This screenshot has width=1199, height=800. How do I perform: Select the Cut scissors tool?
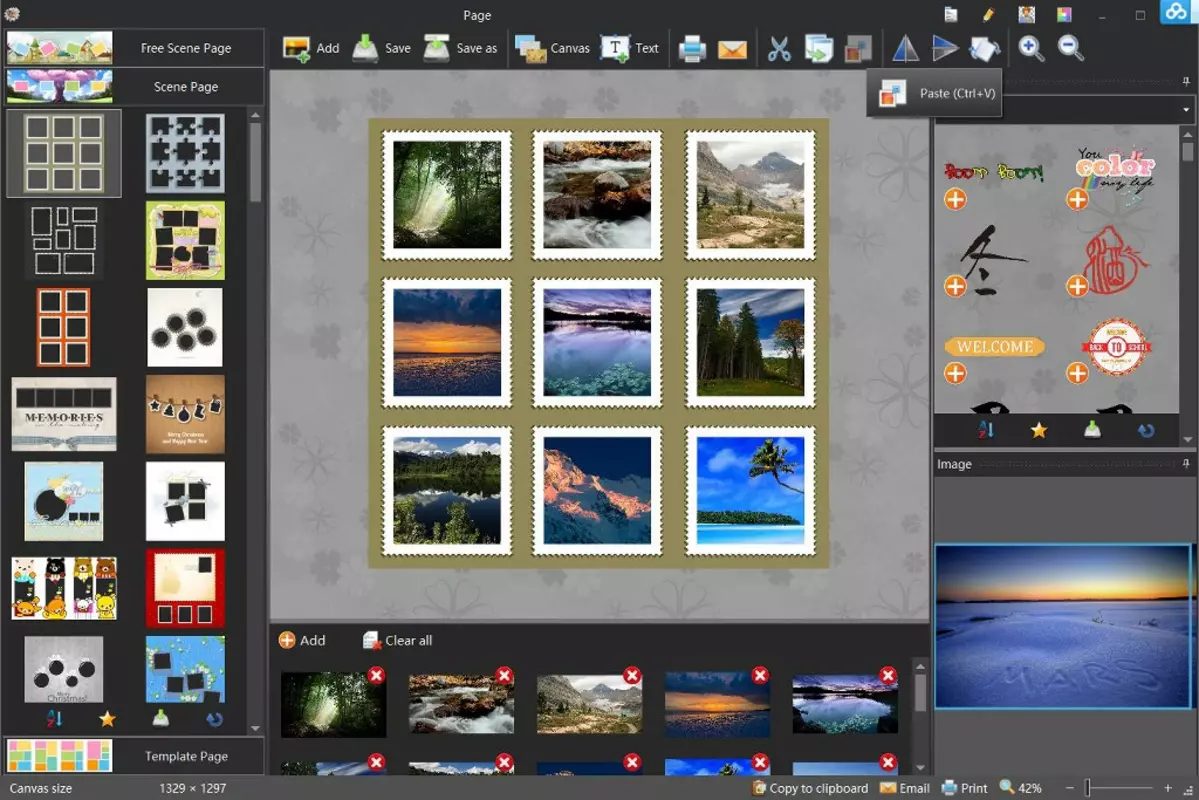(778, 48)
